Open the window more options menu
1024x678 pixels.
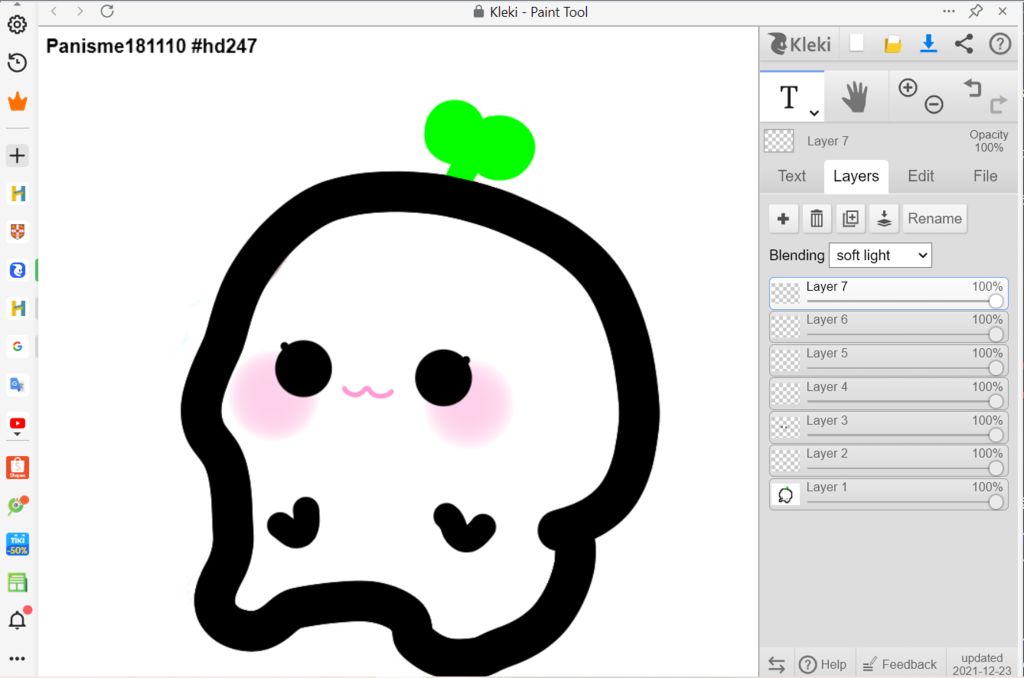tap(949, 11)
